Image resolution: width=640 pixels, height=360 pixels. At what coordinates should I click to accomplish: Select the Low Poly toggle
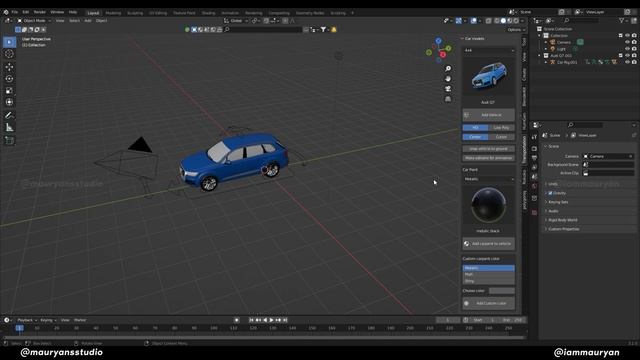tap(502, 128)
